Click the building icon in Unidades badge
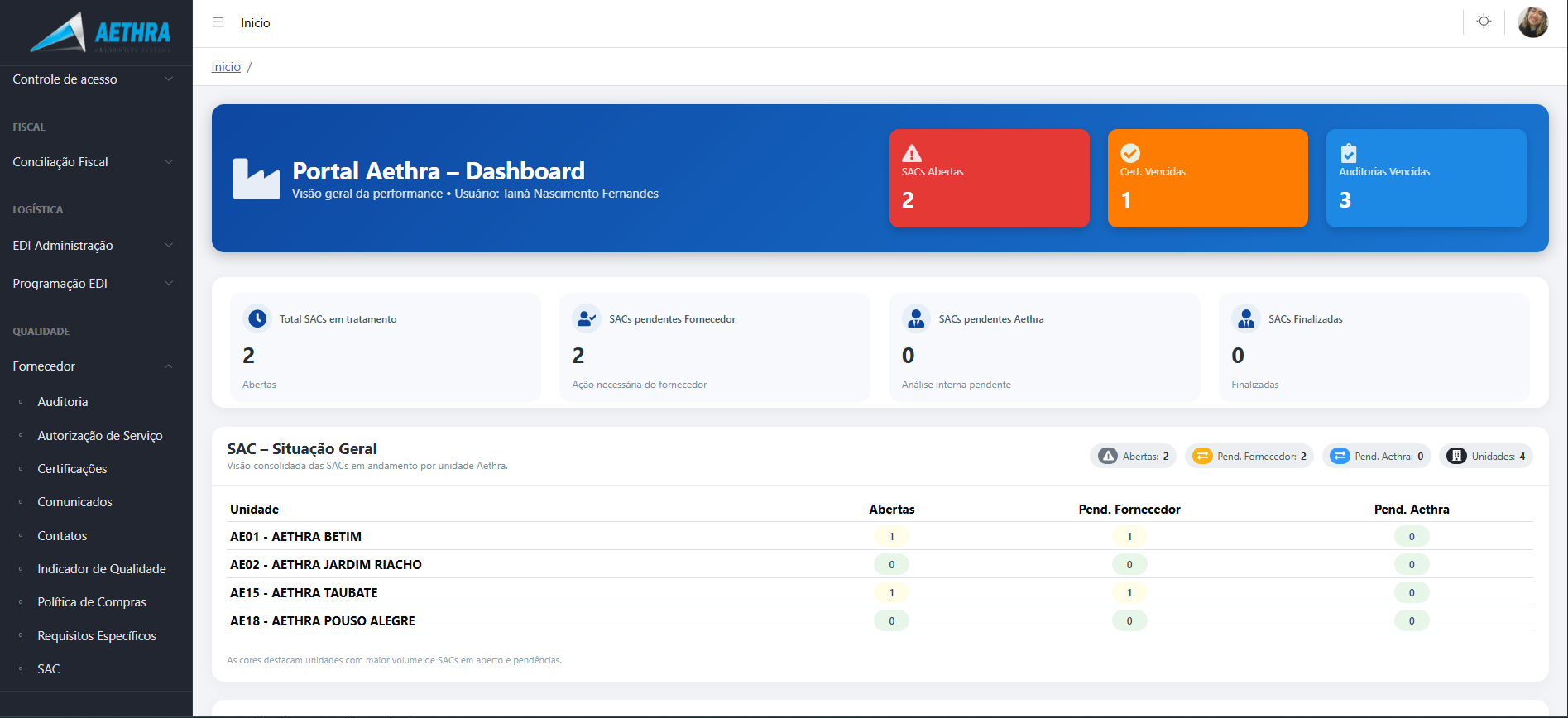 (x=1457, y=456)
